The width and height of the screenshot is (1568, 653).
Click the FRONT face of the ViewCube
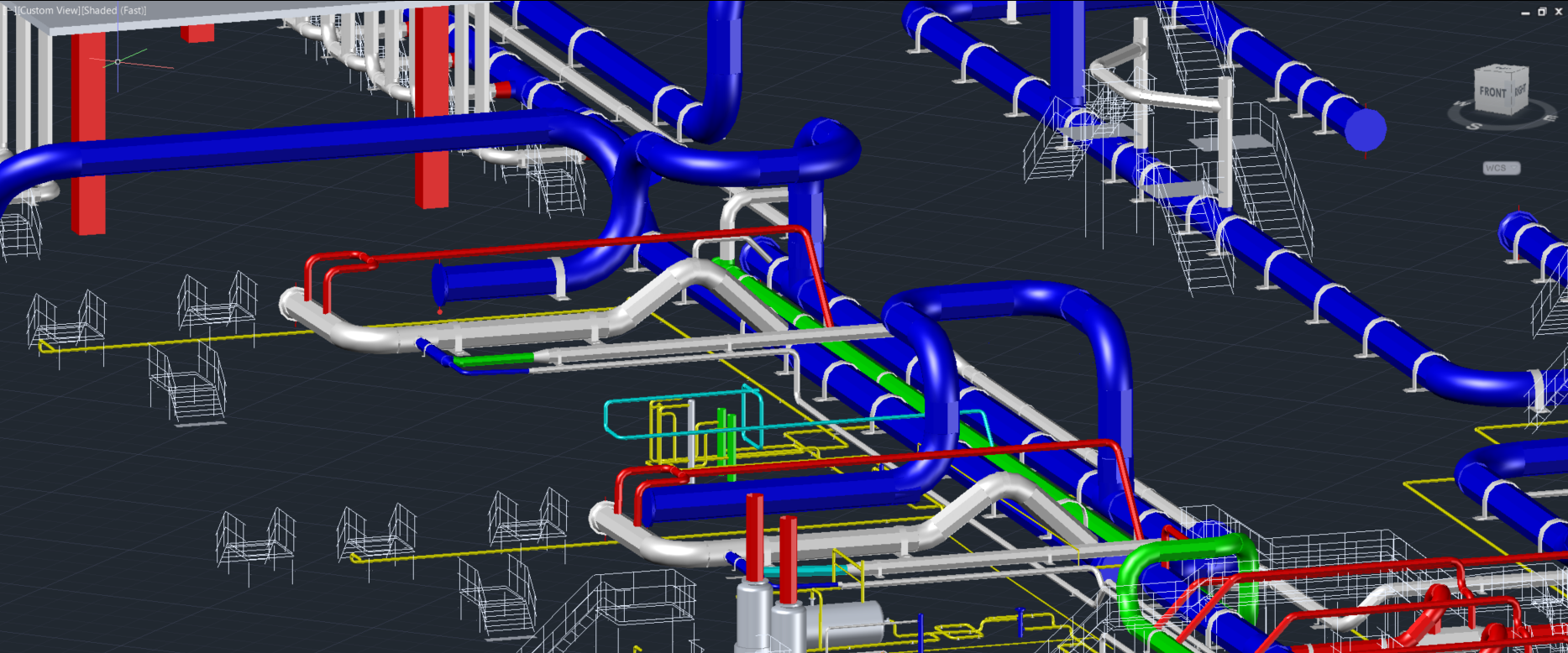[1492, 91]
